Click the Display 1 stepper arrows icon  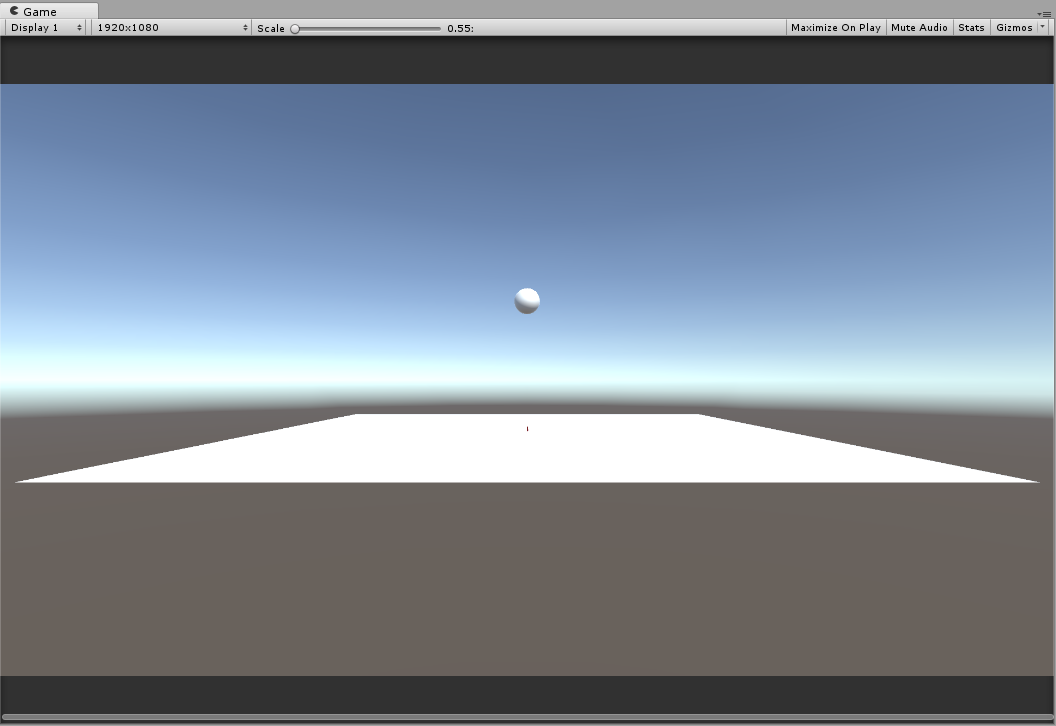click(x=79, y=28)
